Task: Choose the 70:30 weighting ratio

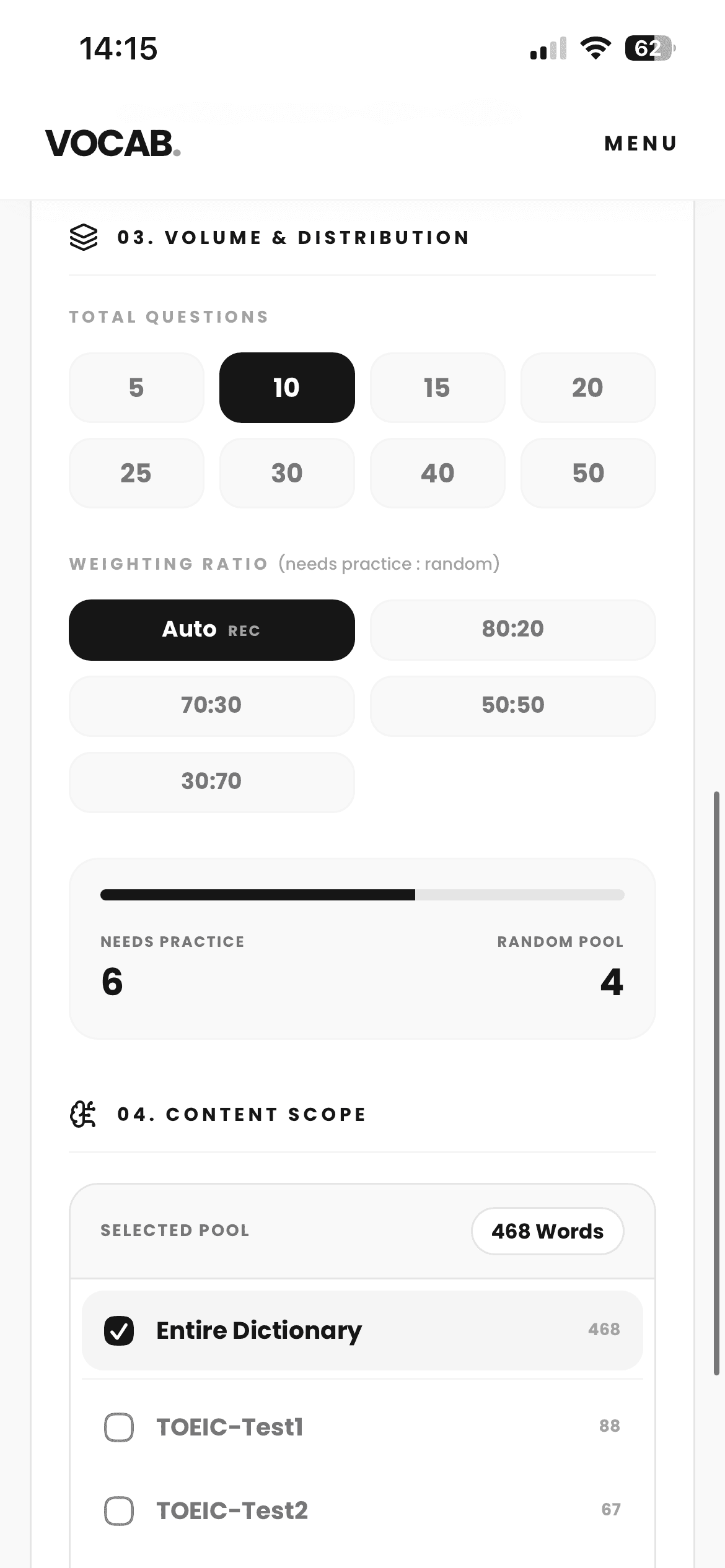Action: pyautogui.click(x=211, y=705)
